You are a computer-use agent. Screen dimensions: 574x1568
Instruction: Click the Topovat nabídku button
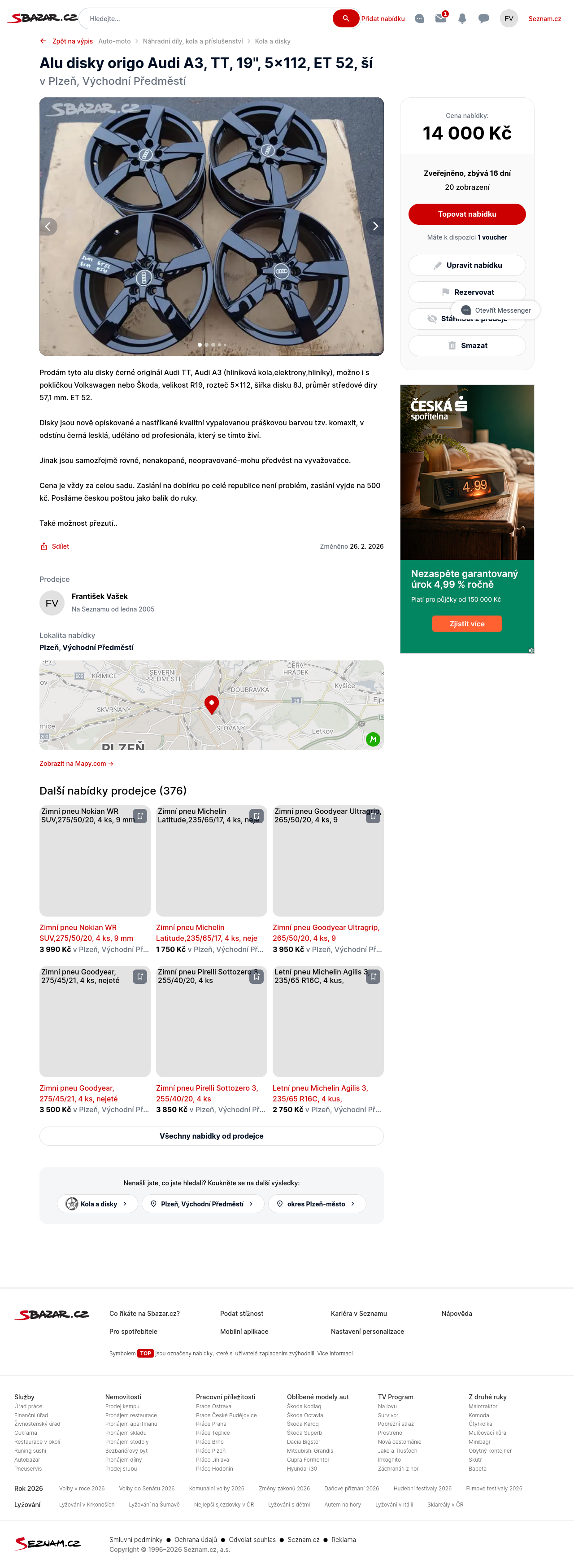pyautogui.click(x=467, y=214)
